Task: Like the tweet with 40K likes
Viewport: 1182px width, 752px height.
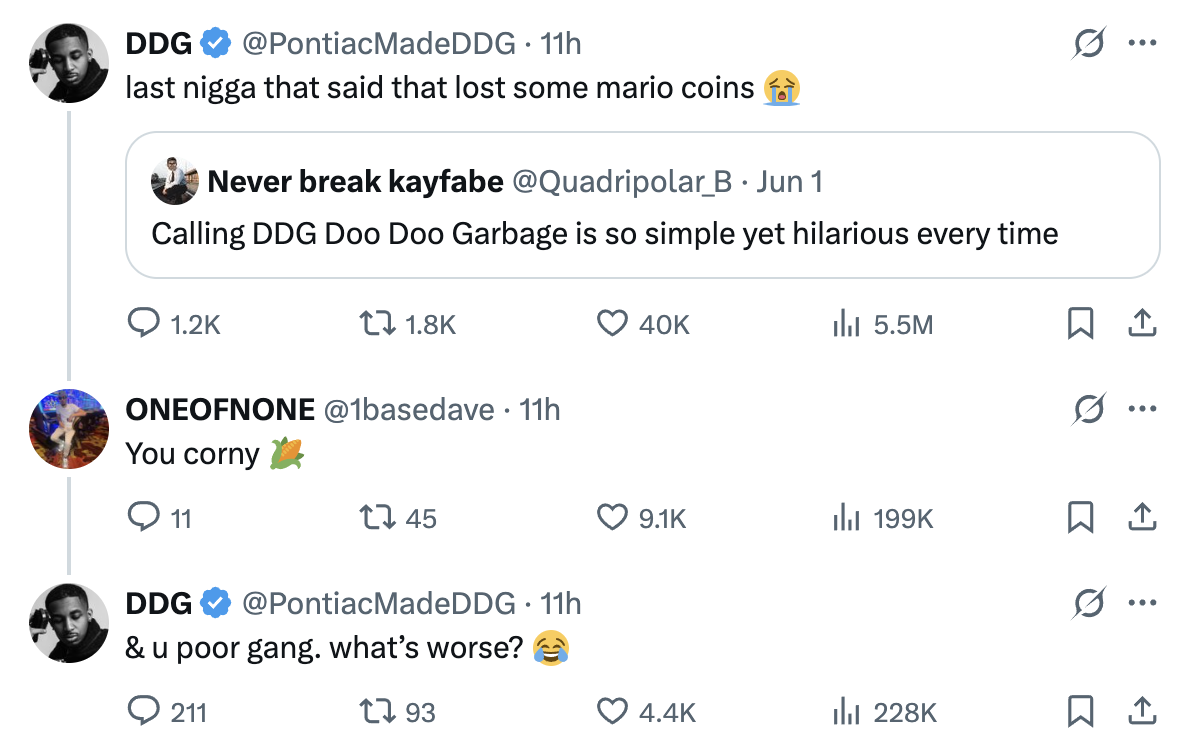Action: [x=612, y=323]
